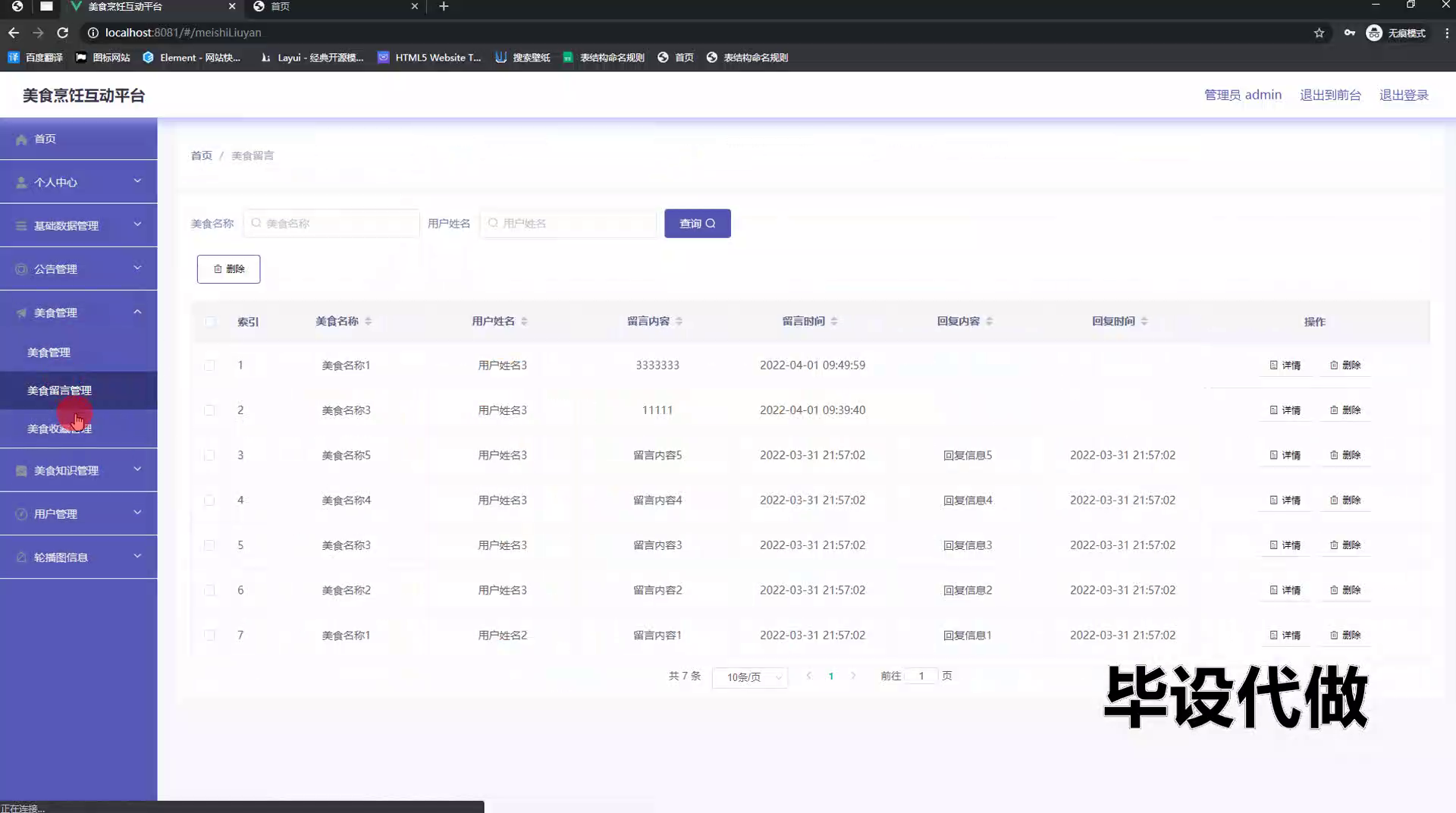
Task: Reload the page with the refresh icon
Action: (63, 33)
